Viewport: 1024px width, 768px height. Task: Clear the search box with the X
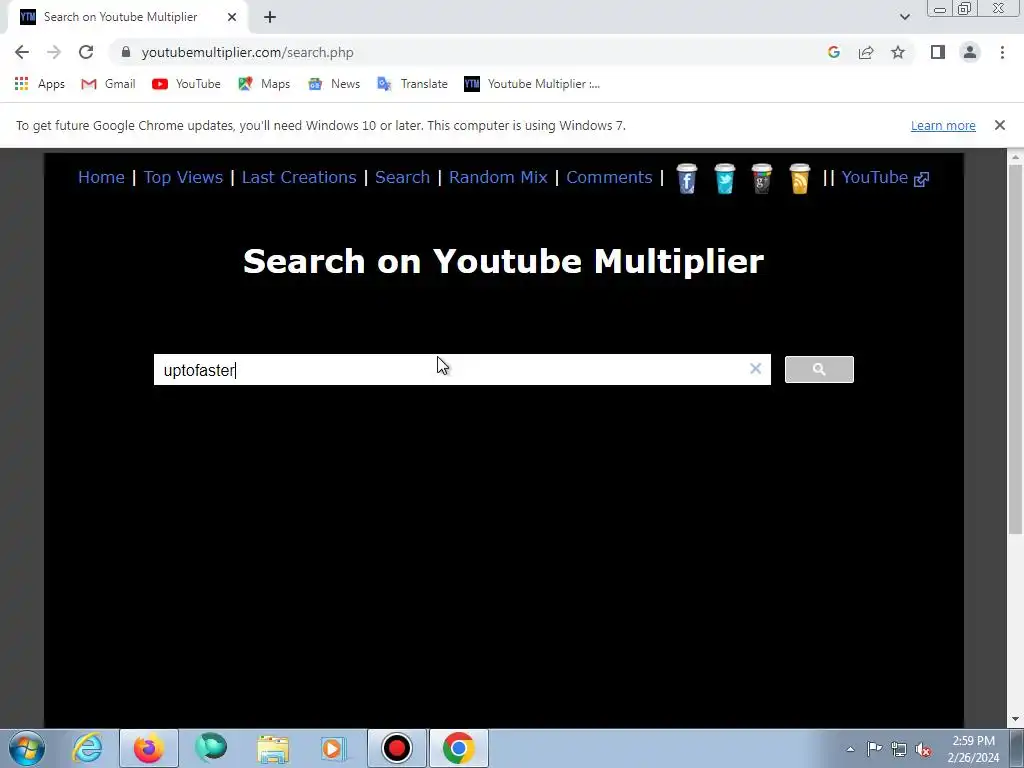click(756, 369)
